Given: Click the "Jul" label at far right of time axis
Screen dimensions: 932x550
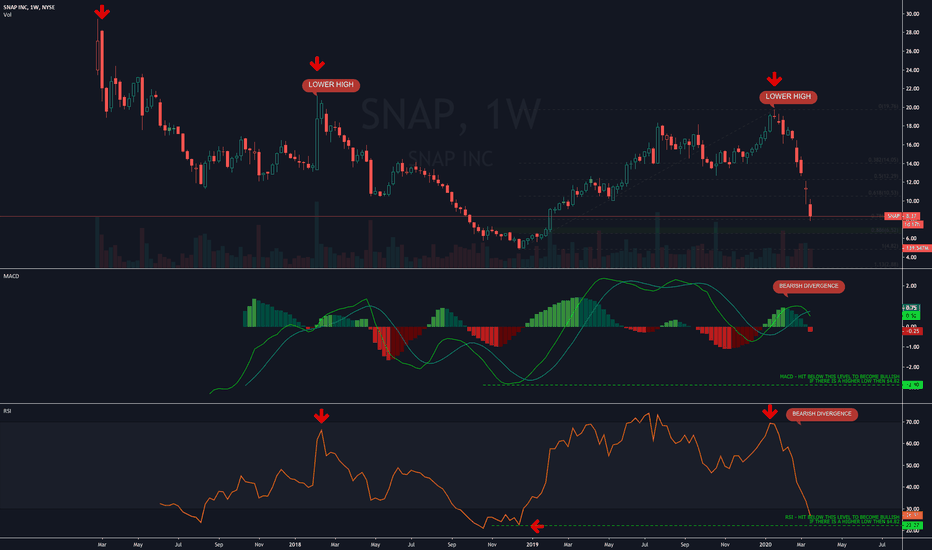Looking at the screenshot, I should point(881,544).
